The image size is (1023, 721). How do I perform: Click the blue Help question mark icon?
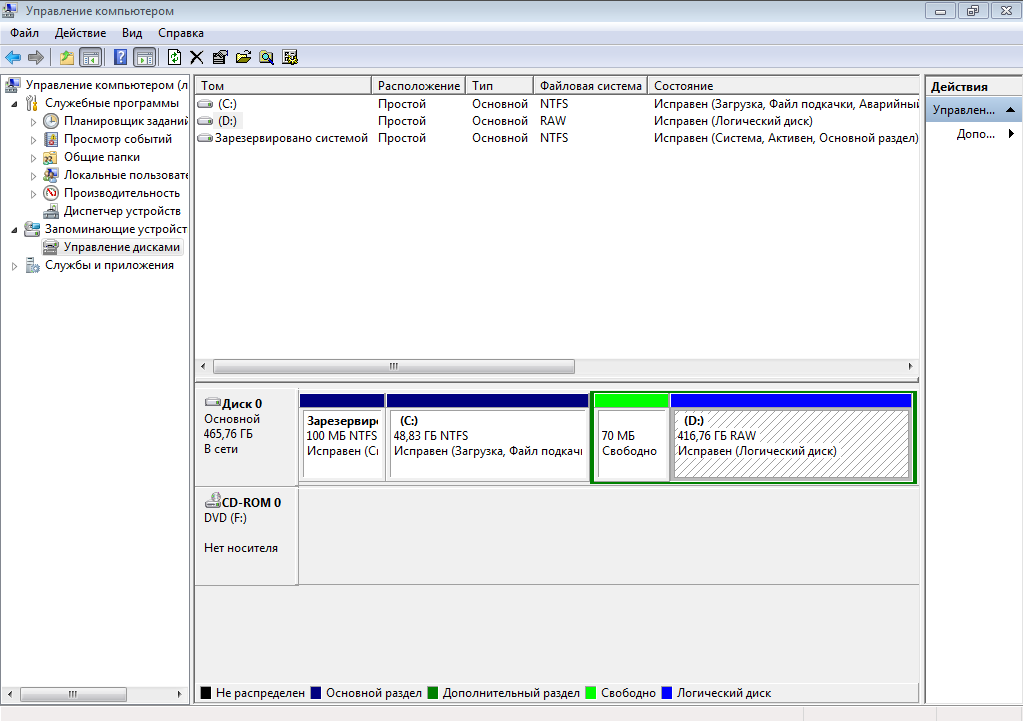click(x=121, y=57)
